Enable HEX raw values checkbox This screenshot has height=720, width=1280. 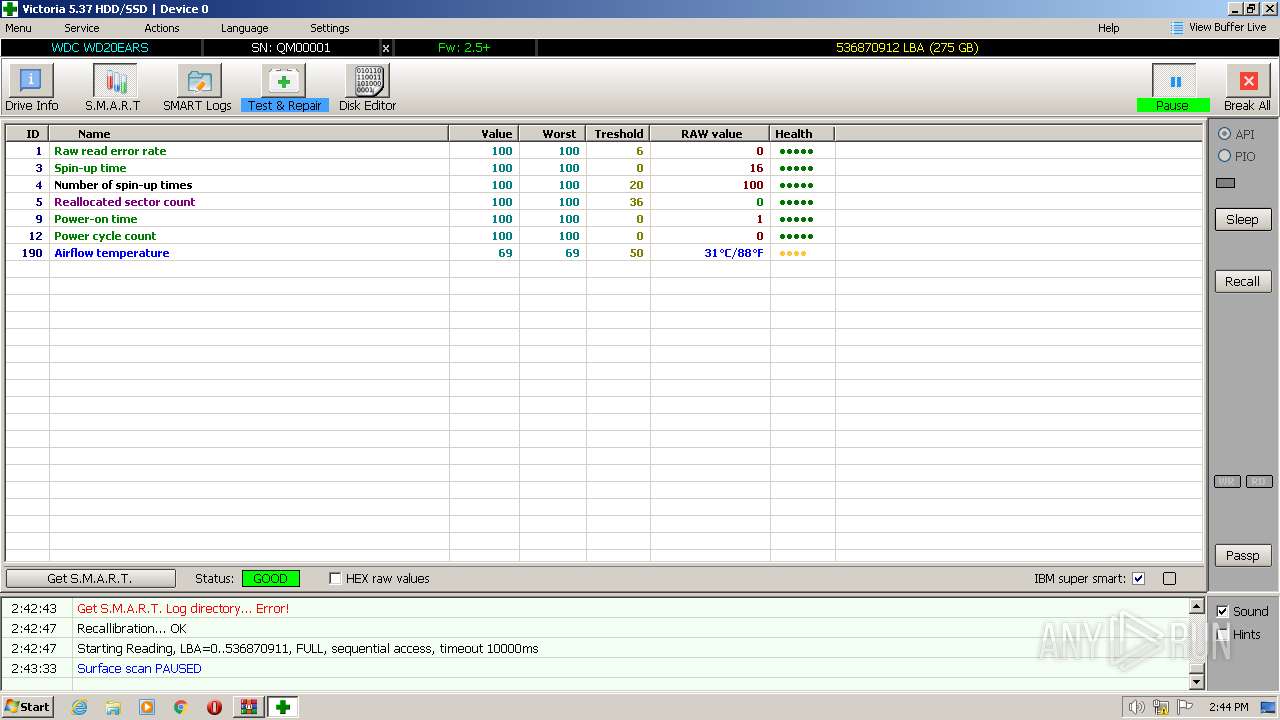(x=335, y=578)
